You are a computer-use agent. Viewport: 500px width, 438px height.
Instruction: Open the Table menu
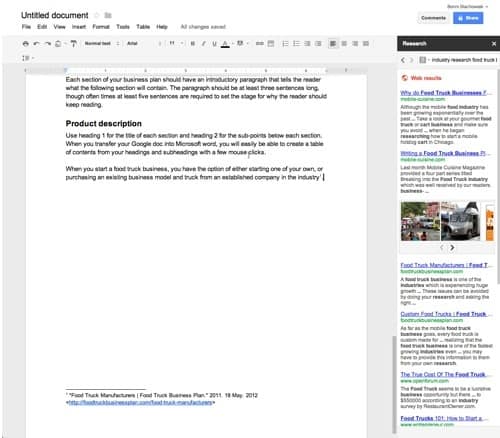pos(143,27)
